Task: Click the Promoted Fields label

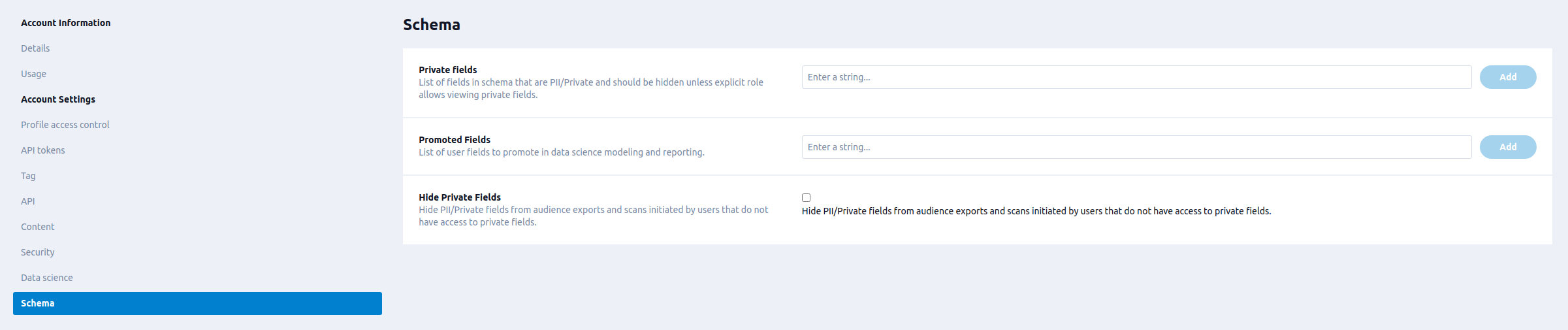Action: point(455,140)
